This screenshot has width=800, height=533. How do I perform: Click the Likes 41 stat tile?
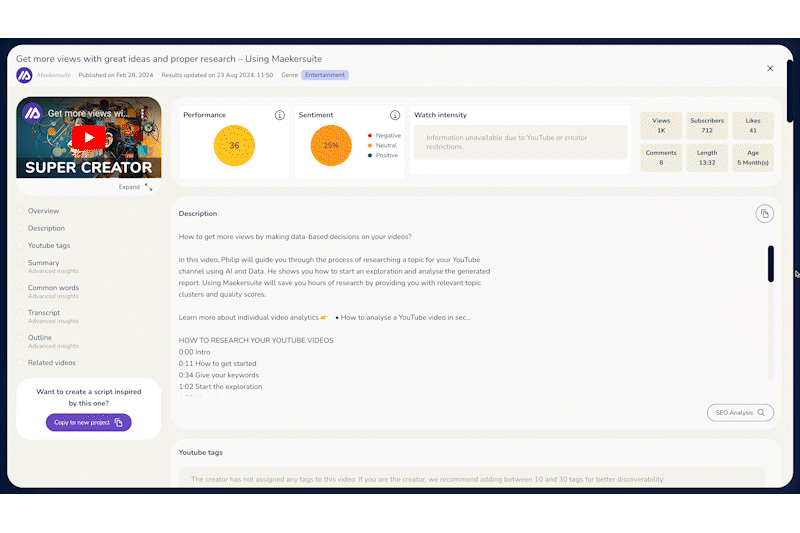tap(753, 125)
